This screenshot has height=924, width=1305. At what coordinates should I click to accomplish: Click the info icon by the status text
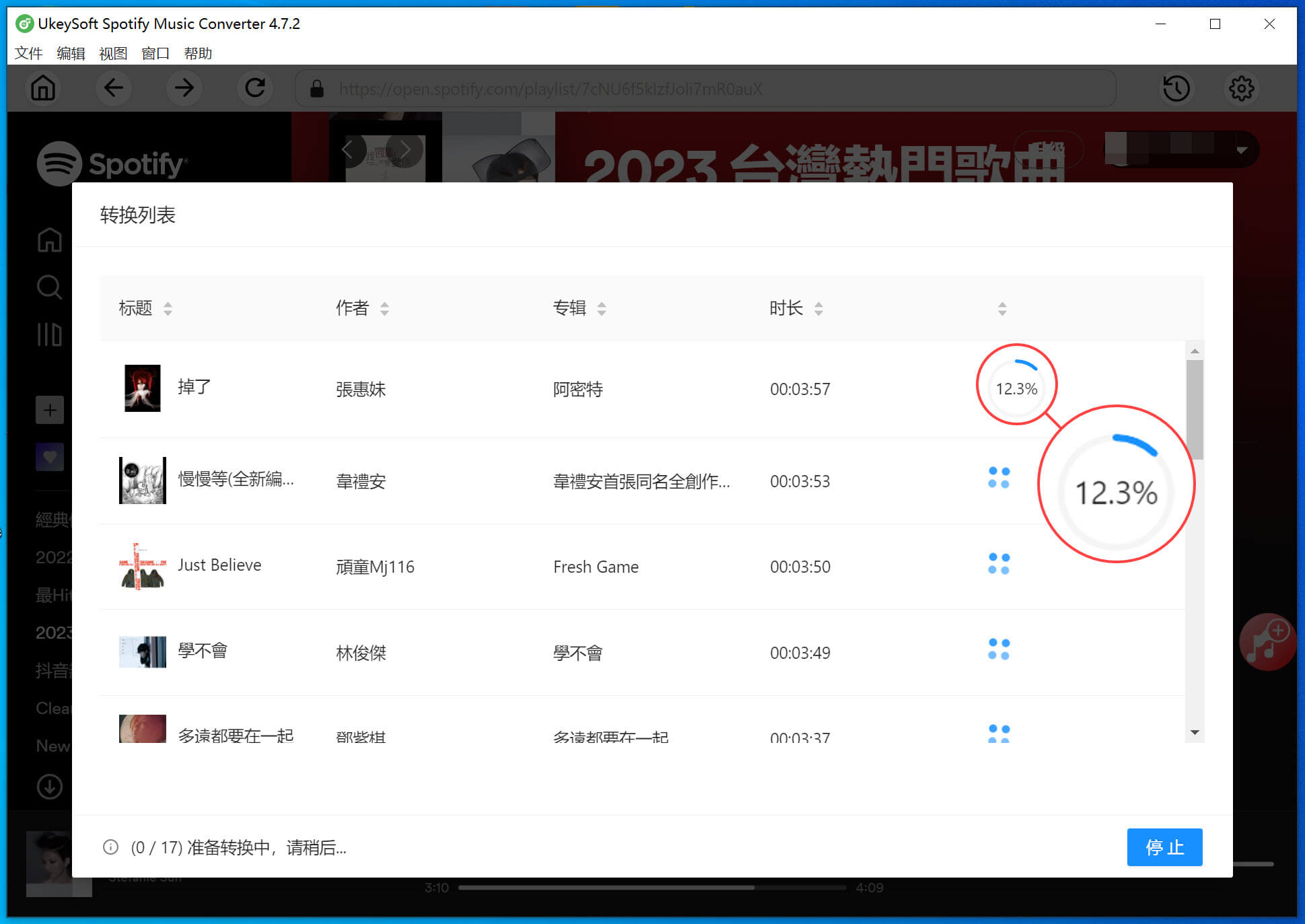(110, 847)
